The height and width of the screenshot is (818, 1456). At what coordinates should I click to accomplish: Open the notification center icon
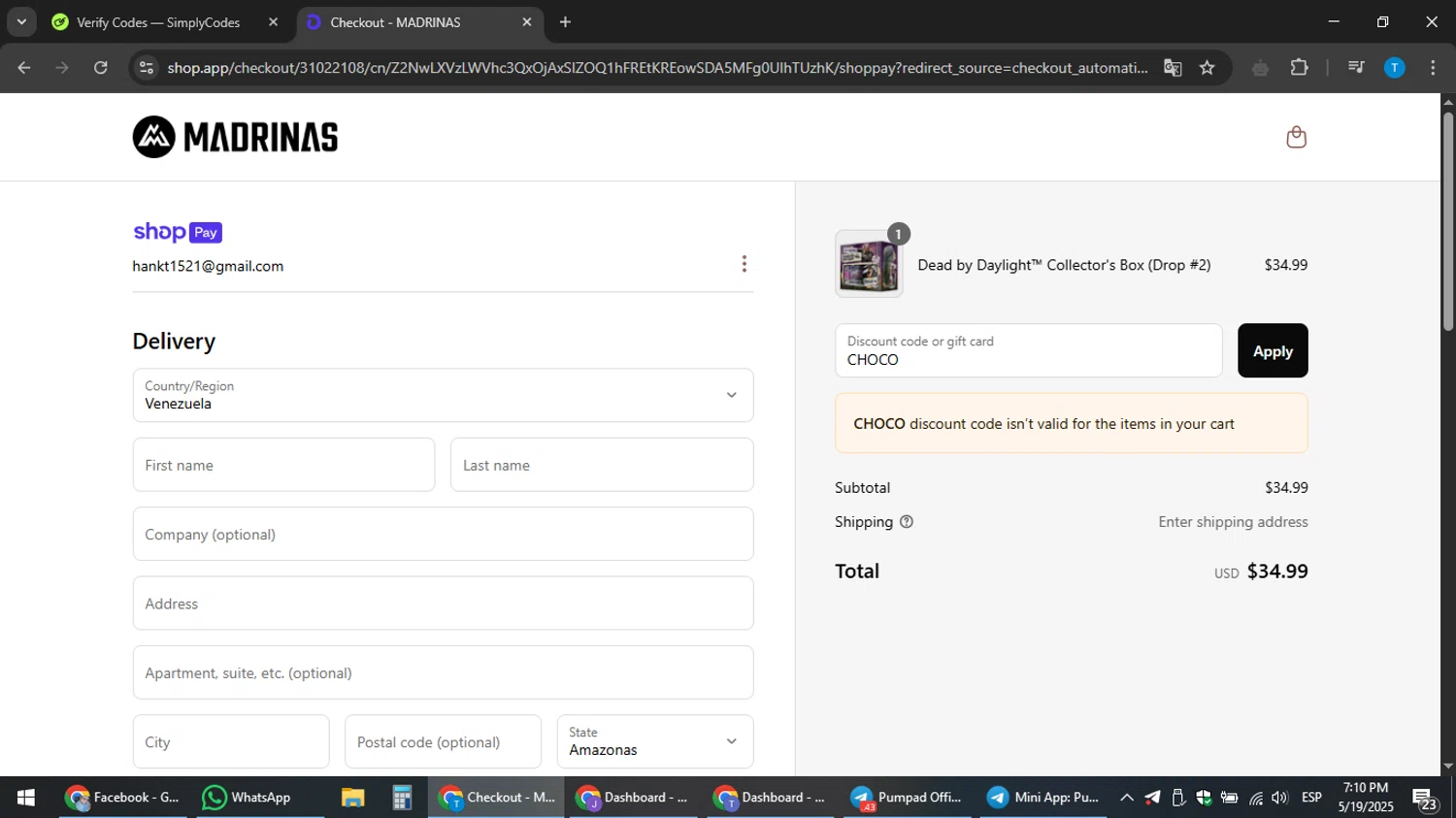[1425, 799]
